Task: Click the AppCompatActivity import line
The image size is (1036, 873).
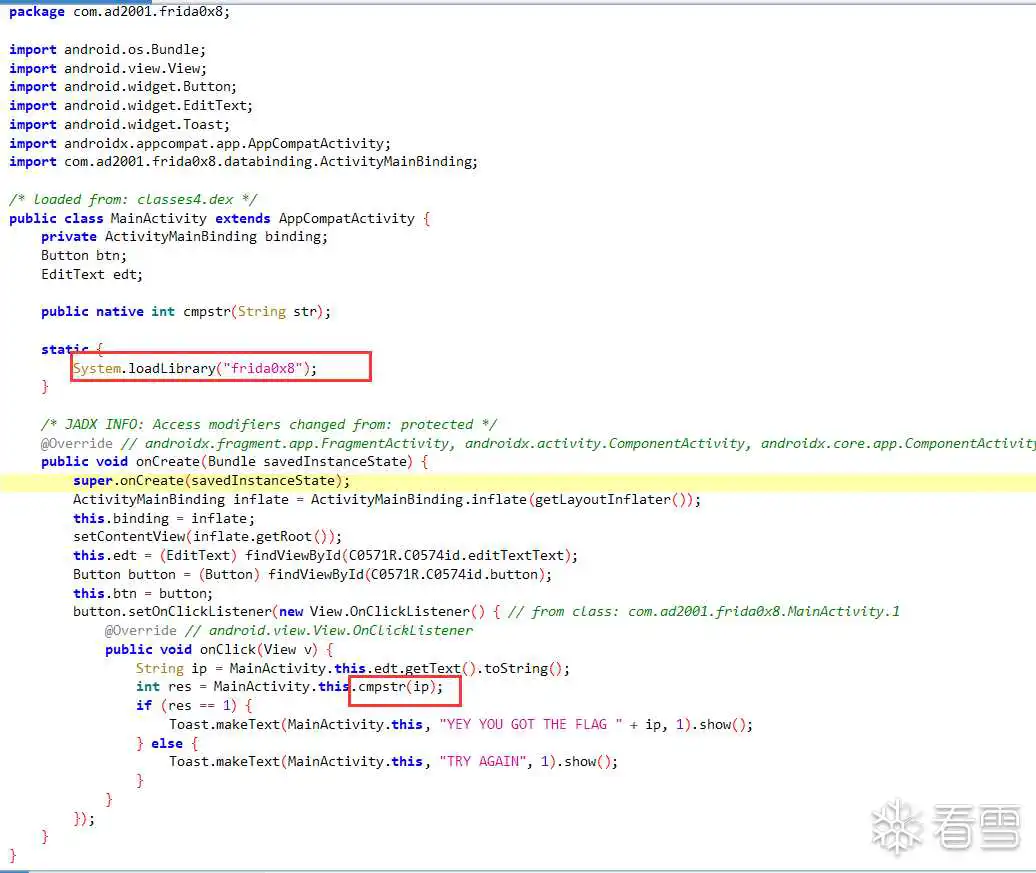Action: (x=200, y=143)
